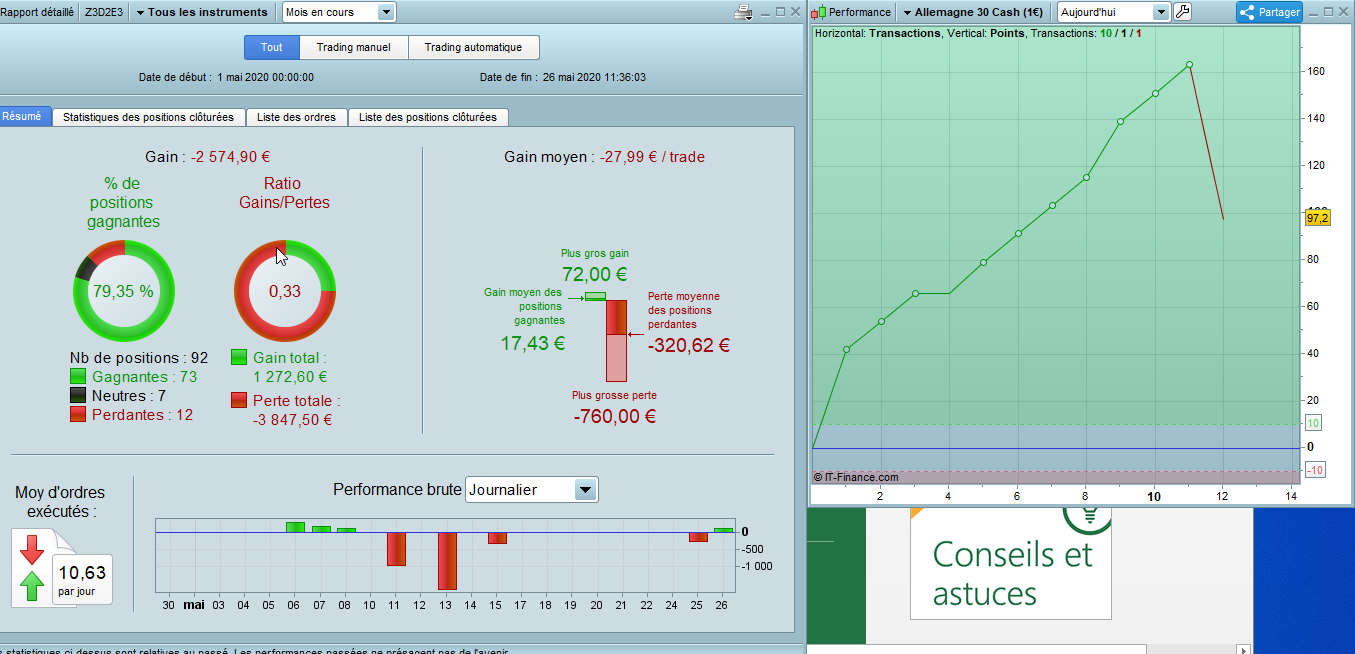The image size is (1355, 654).
Task: Click the red -10 level marker
Action: coord(1315,471)
